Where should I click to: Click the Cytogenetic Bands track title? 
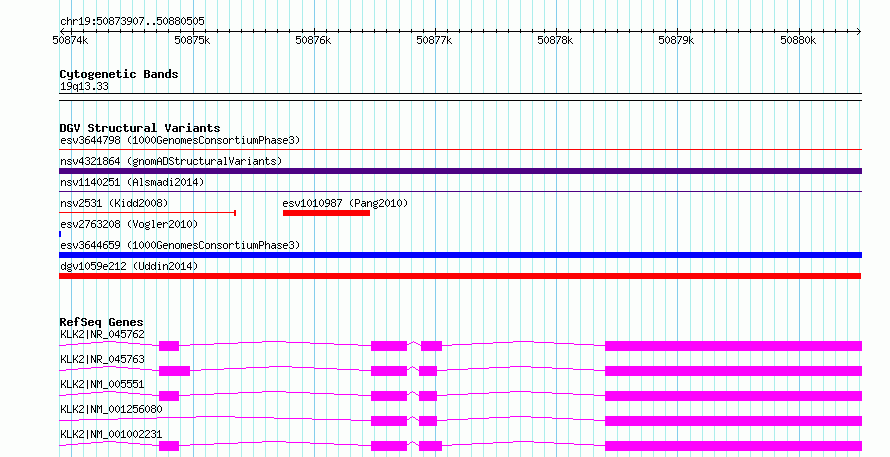point(118,74)
